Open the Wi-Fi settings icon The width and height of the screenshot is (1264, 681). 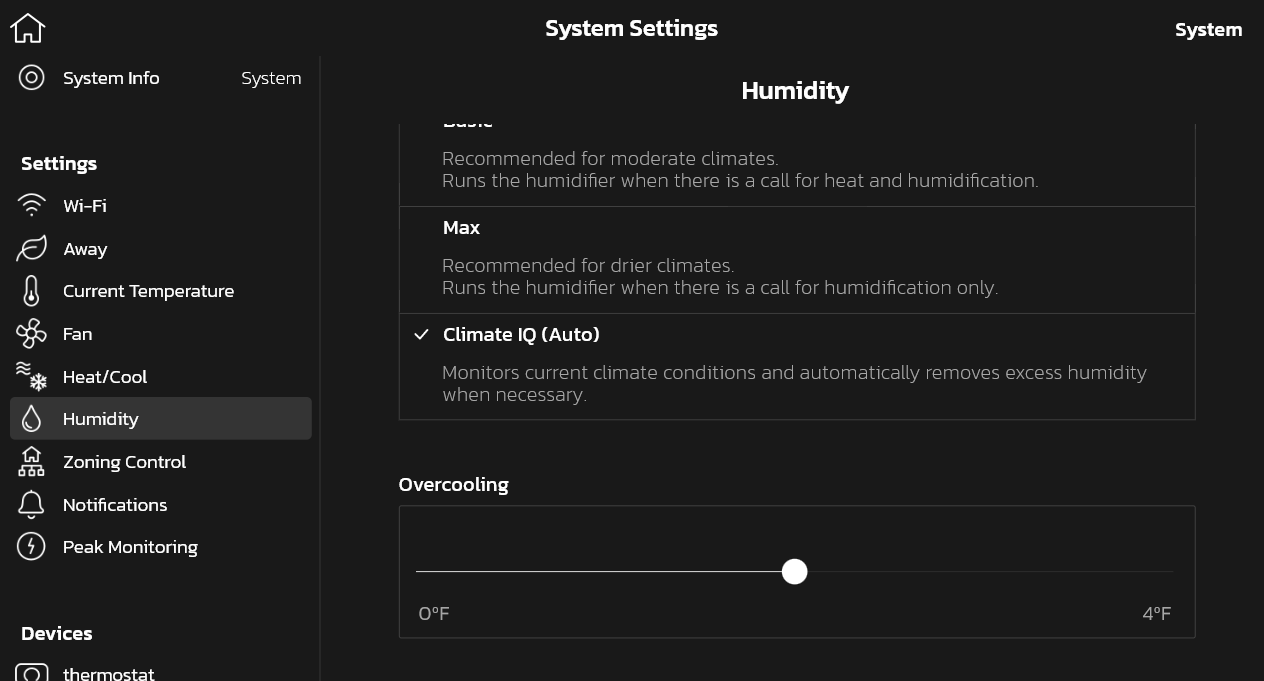click(32, 206)
